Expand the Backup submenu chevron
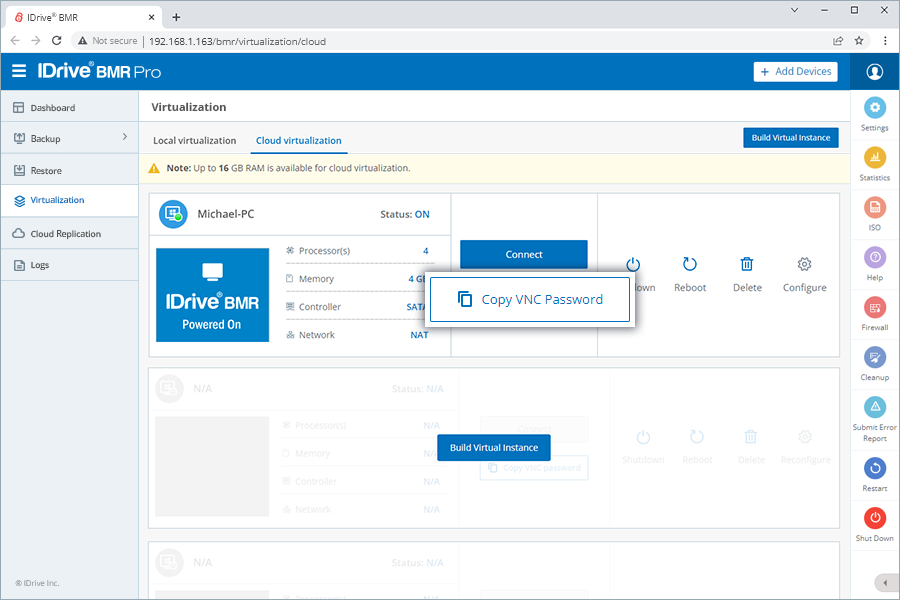900x600 pixels. pos(125,137)
